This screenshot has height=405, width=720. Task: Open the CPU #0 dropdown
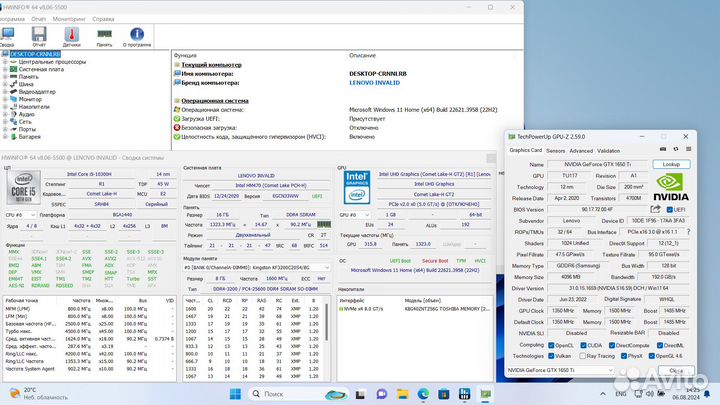point(20,215)
